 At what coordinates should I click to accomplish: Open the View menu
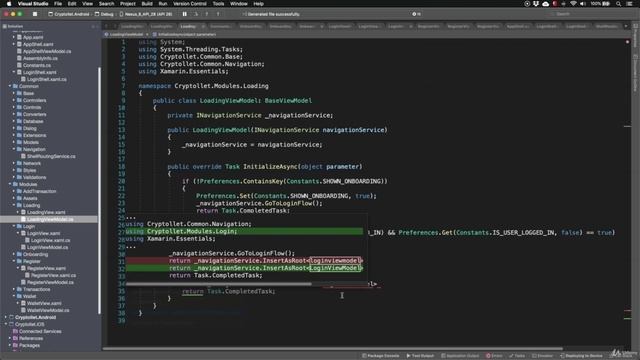pos(87,4)
